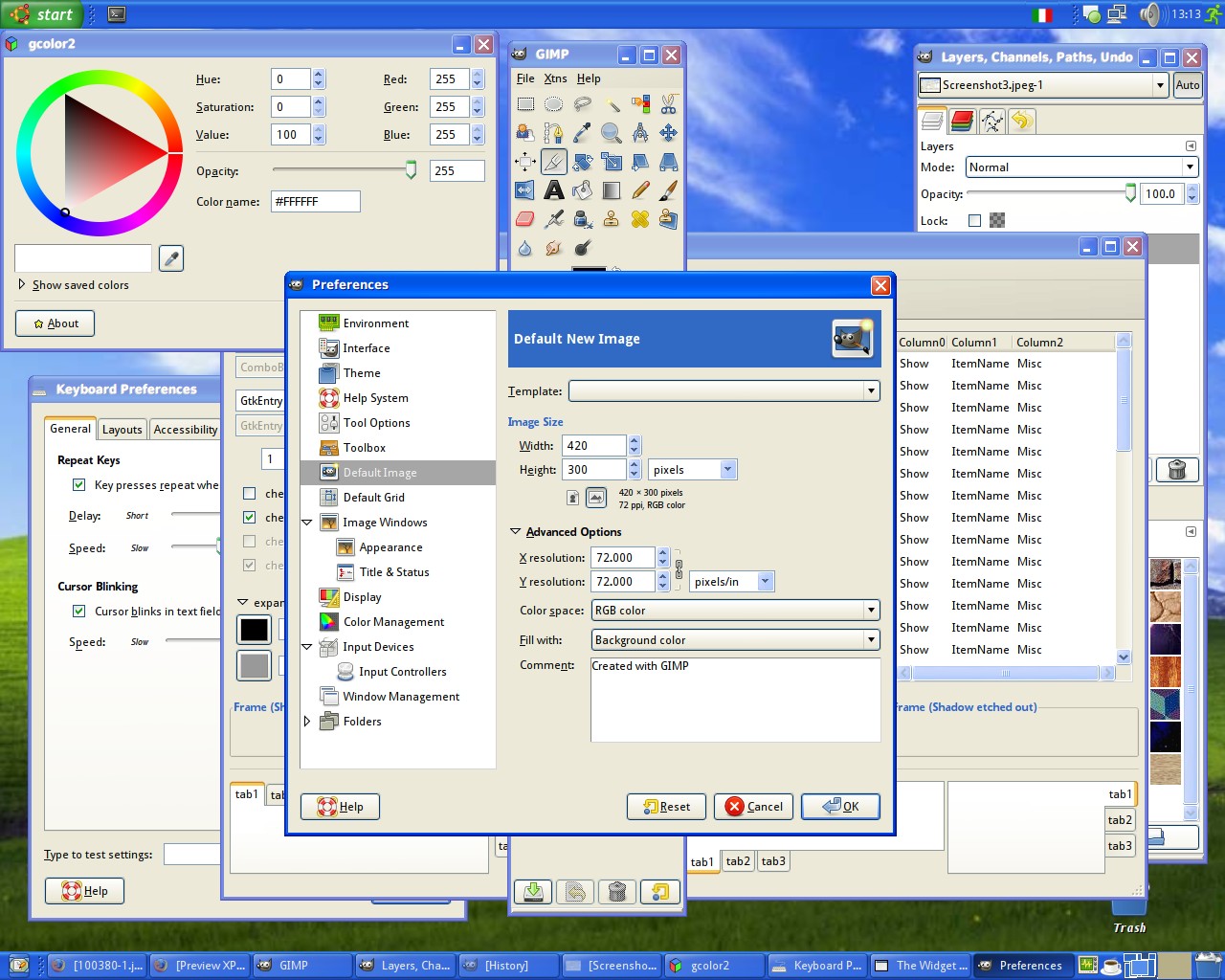Select the Pencil tool

click(640, 190)
